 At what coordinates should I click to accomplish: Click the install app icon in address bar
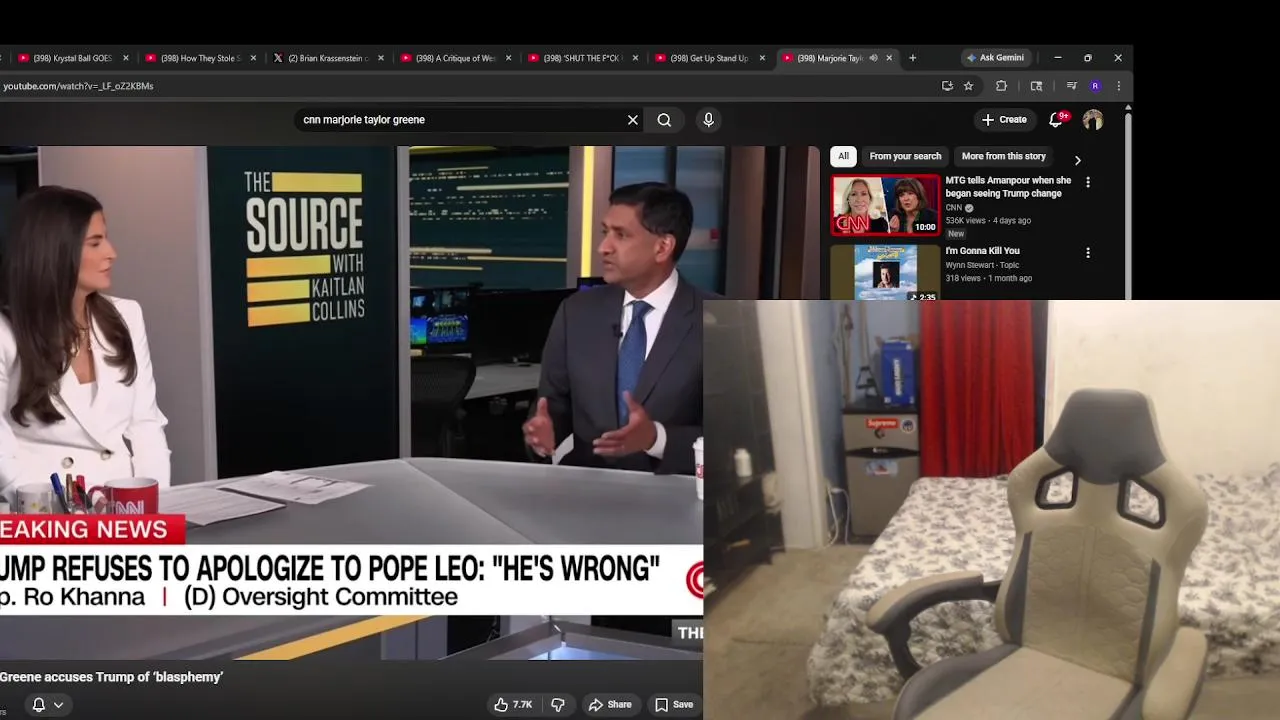pos(947,86)
